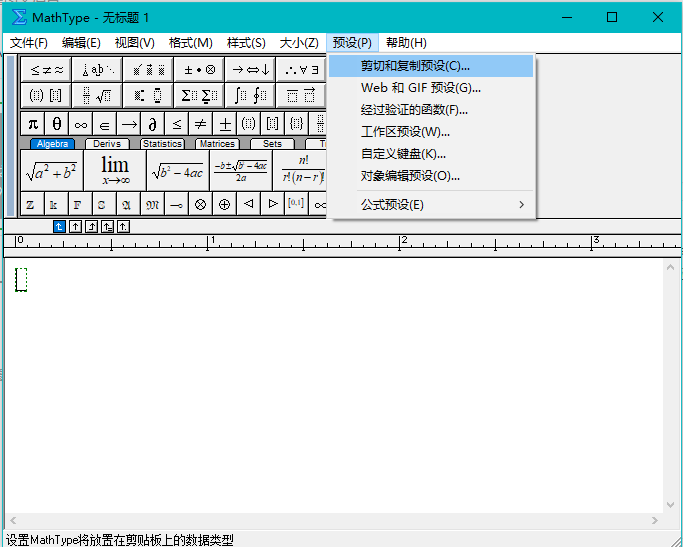Open the 文件(F) menu
Image resolution: width=683 pixels, height=547 pixels.
tap(29, 43)
